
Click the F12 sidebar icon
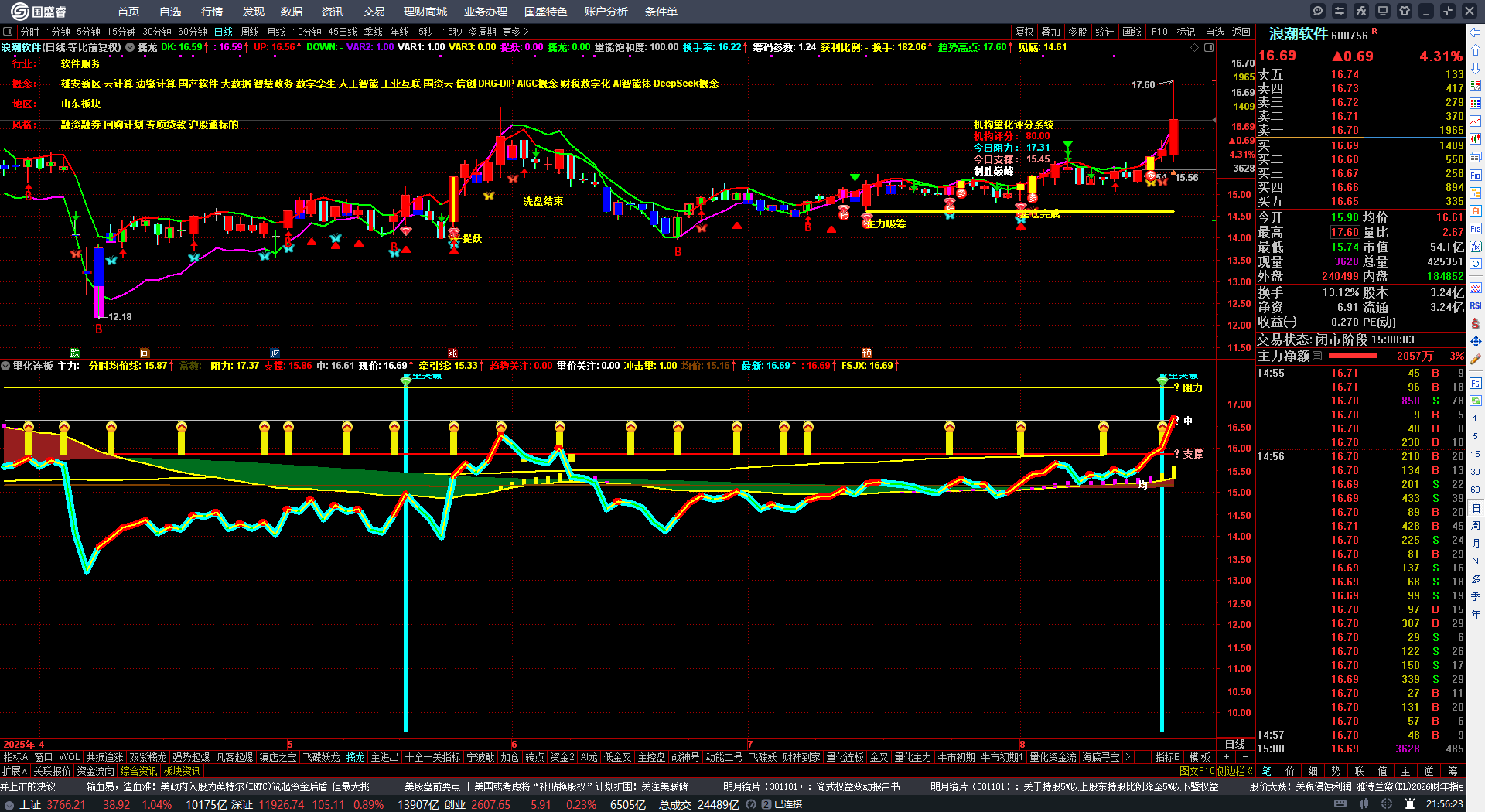(1476, 229)
